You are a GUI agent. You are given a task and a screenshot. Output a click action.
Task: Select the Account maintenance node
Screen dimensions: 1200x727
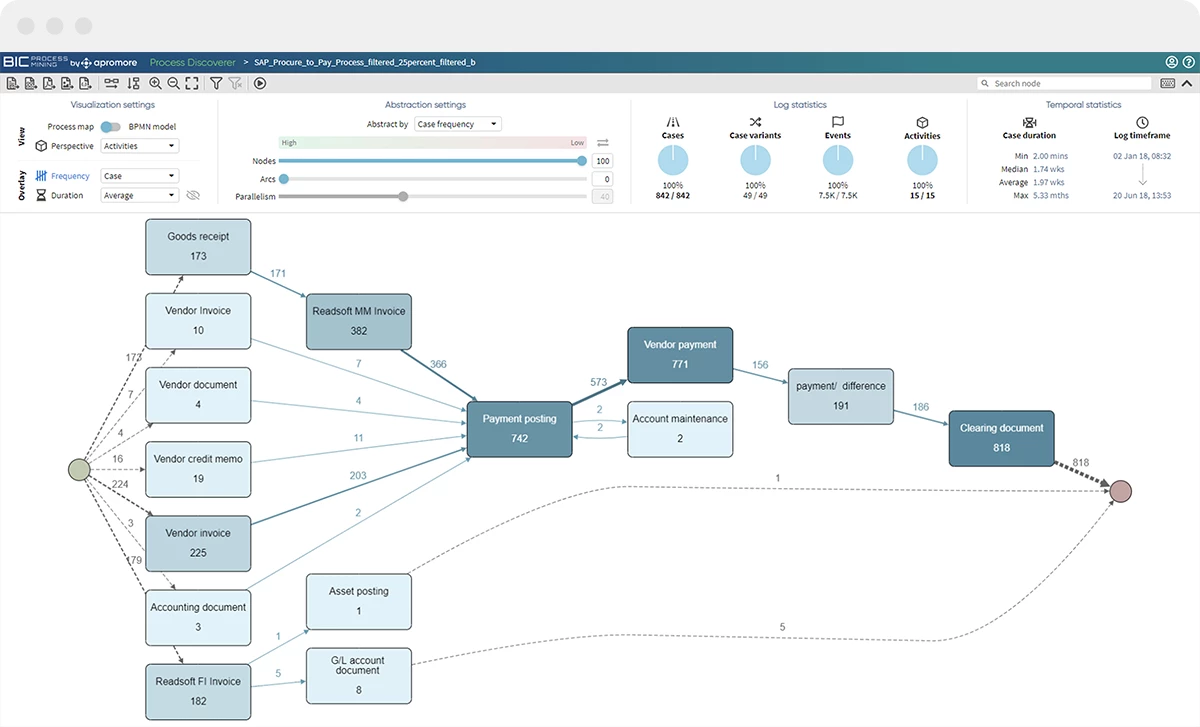point(680,429)
